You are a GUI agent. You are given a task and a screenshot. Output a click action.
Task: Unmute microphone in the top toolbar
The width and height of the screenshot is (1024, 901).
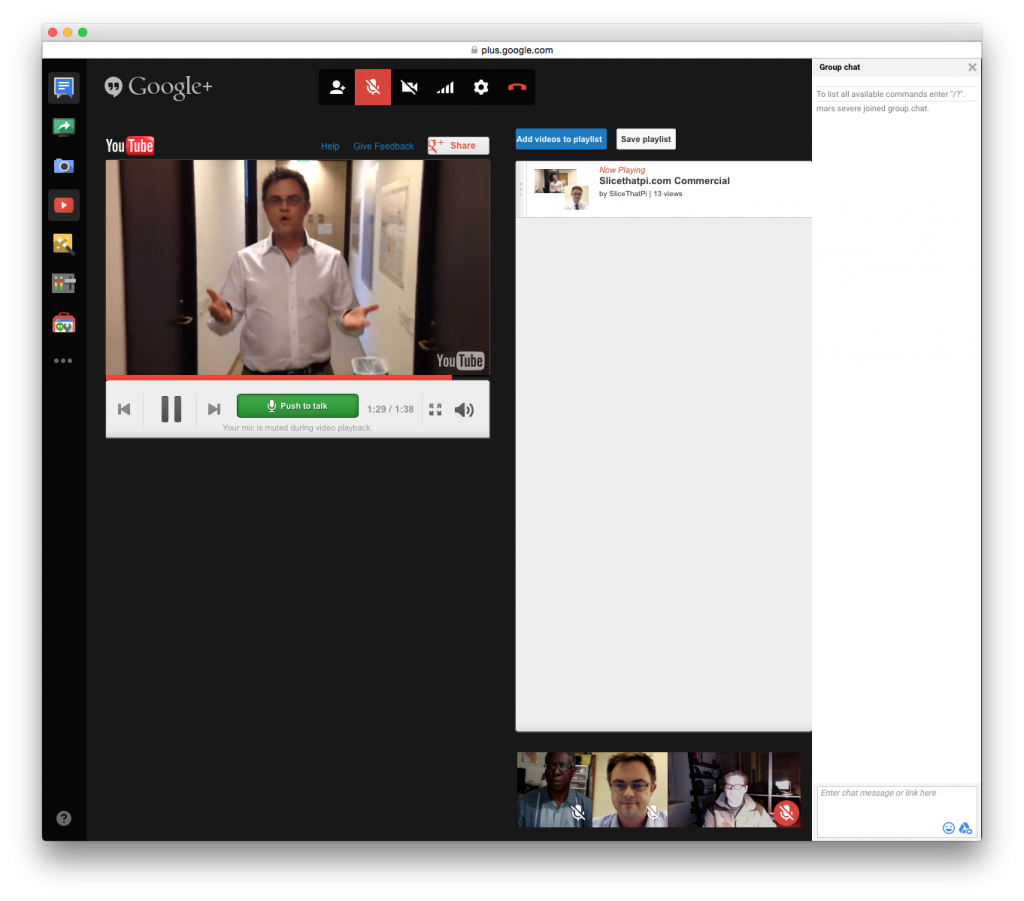[x=373, y=87]
